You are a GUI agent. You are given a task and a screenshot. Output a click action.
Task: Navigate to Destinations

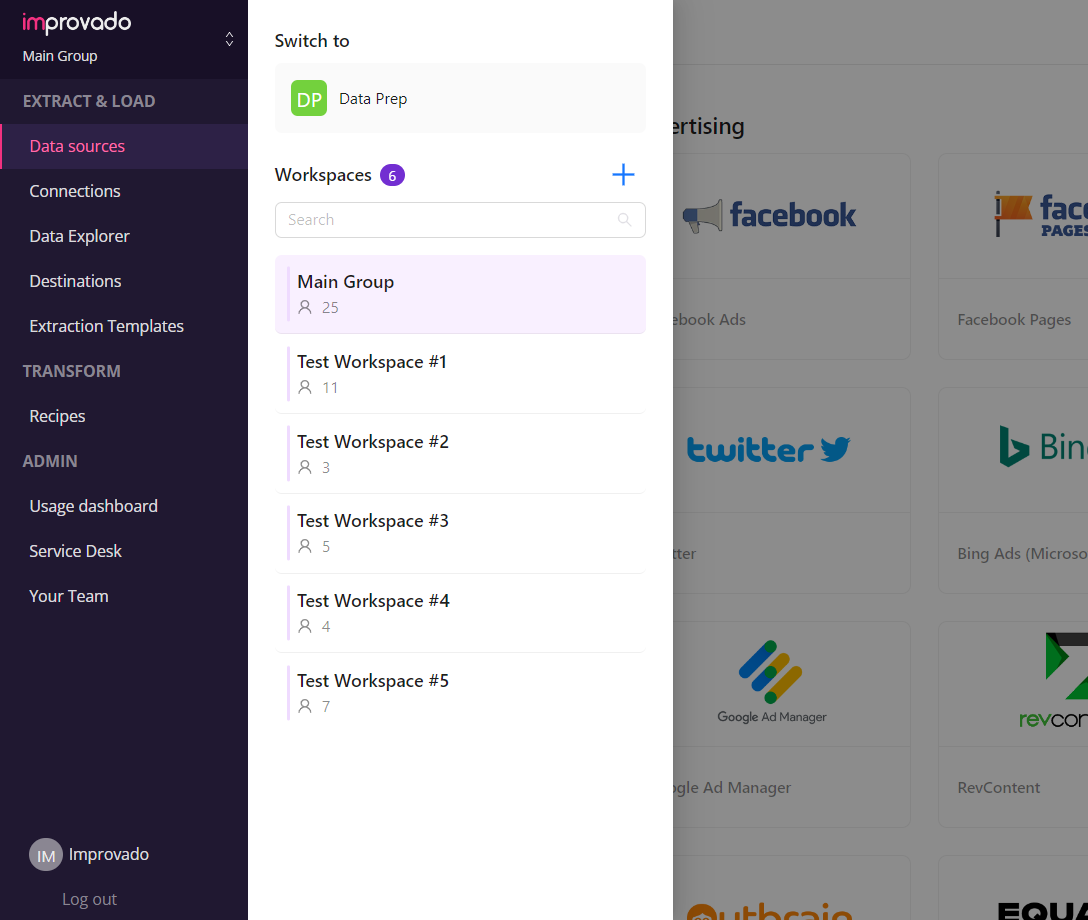click(x=75, y=282)
